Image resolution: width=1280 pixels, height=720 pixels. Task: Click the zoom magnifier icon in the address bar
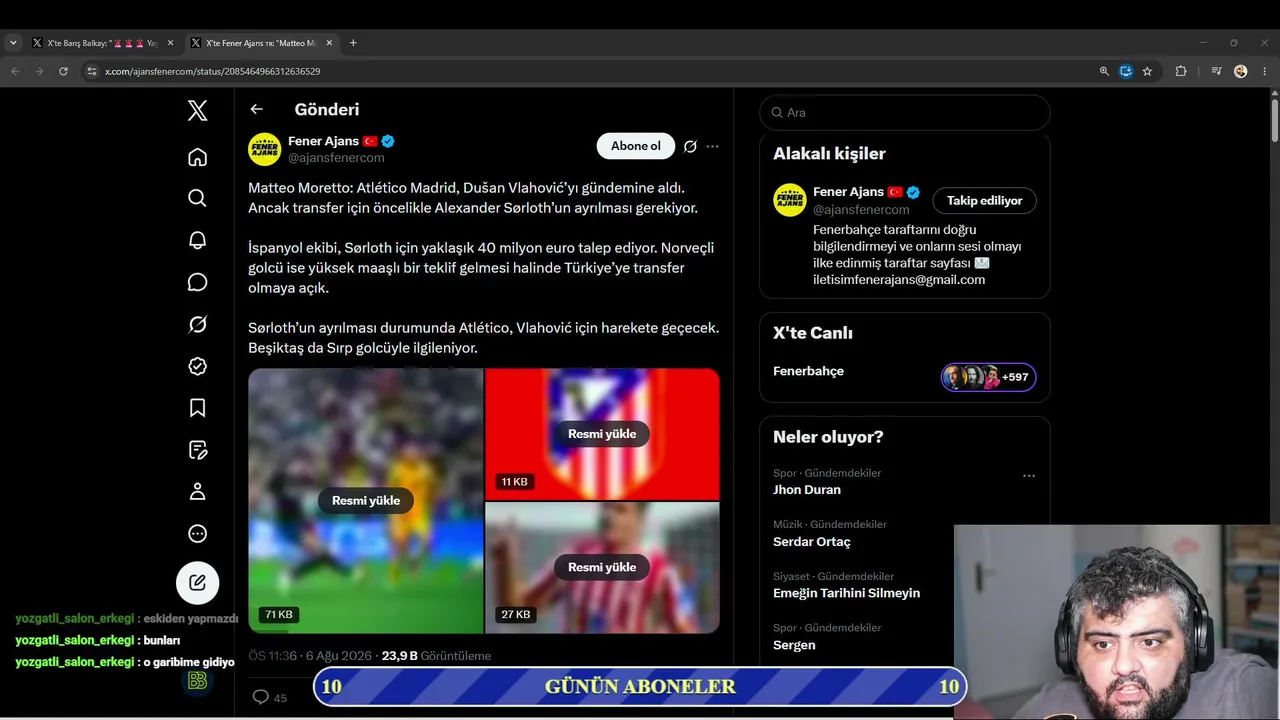[1104, 71]
